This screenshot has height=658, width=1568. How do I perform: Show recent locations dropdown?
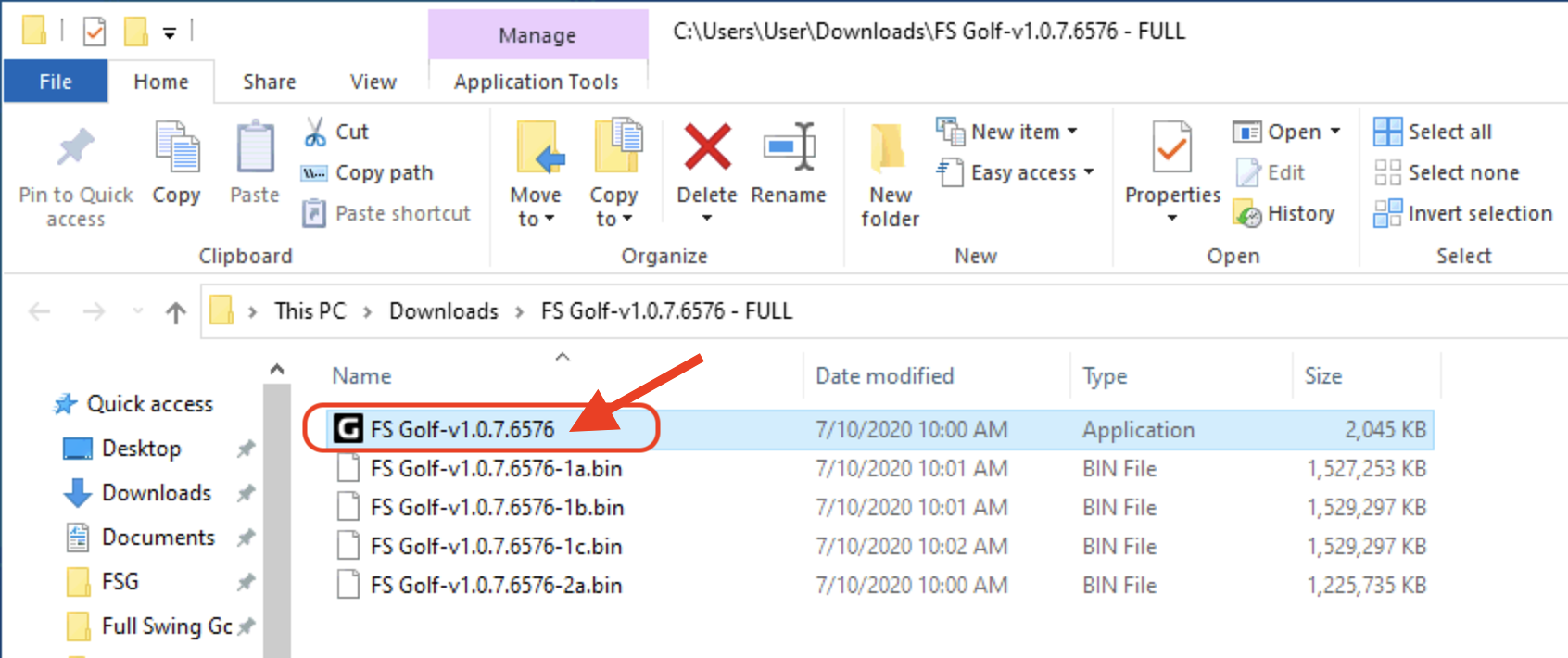(138, 312)
